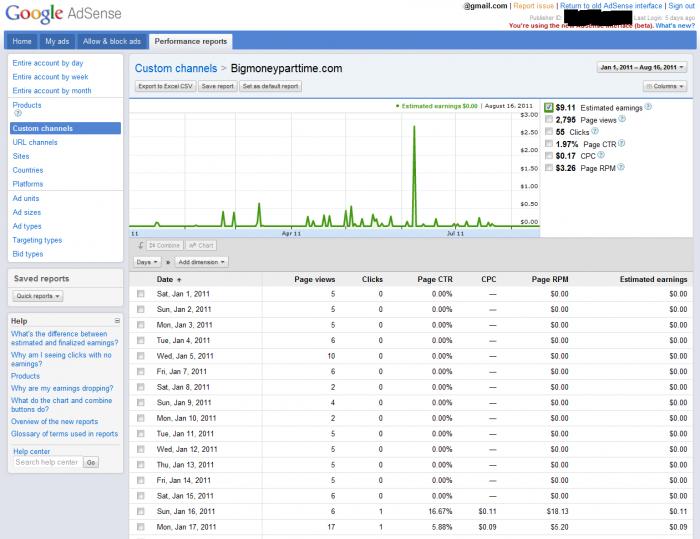Select the Sat, Jan 1, 2011 row checkbox
This screenshot has width=700, height=539.
141,294
